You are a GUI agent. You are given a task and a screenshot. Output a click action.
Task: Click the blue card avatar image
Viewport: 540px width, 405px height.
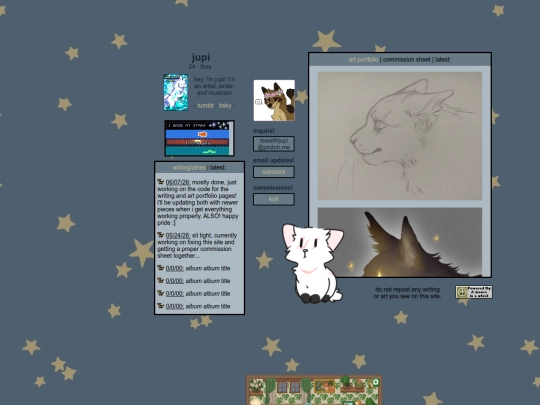(x=176, y=92)
